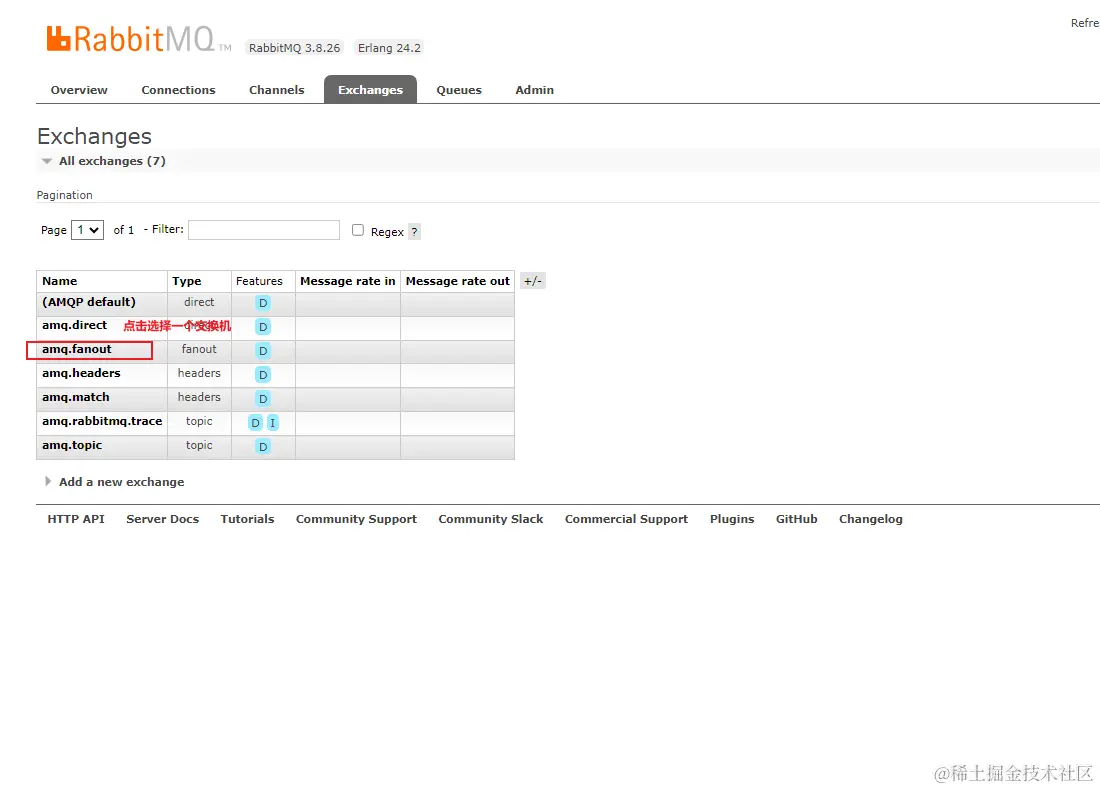The image size is (1100, 790).
Task: Go to the Queues tab
Action: click(459, 90)
